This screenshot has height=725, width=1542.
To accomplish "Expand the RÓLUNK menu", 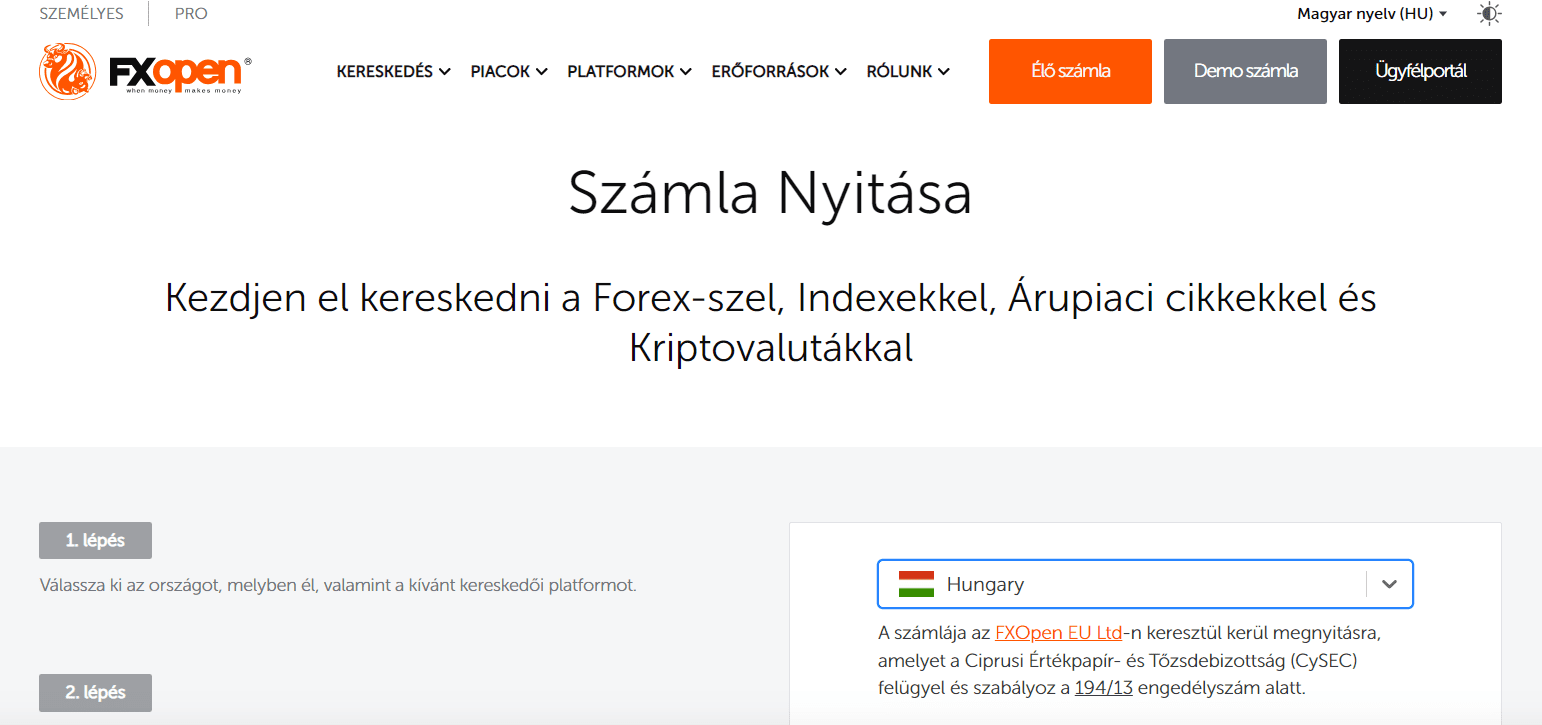I will coord(907,71).
